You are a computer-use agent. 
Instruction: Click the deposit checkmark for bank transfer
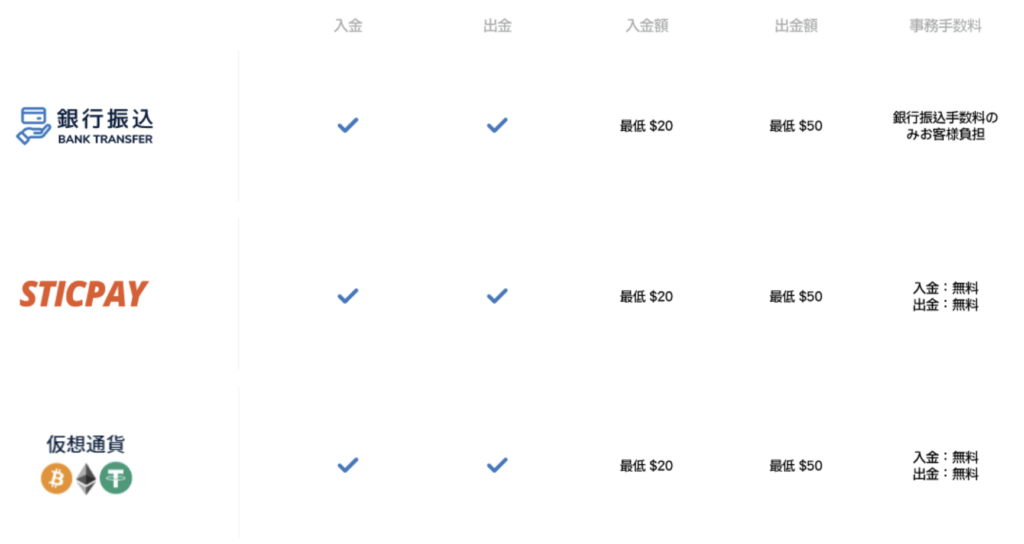pyautogui.click(x=347, y=125)
